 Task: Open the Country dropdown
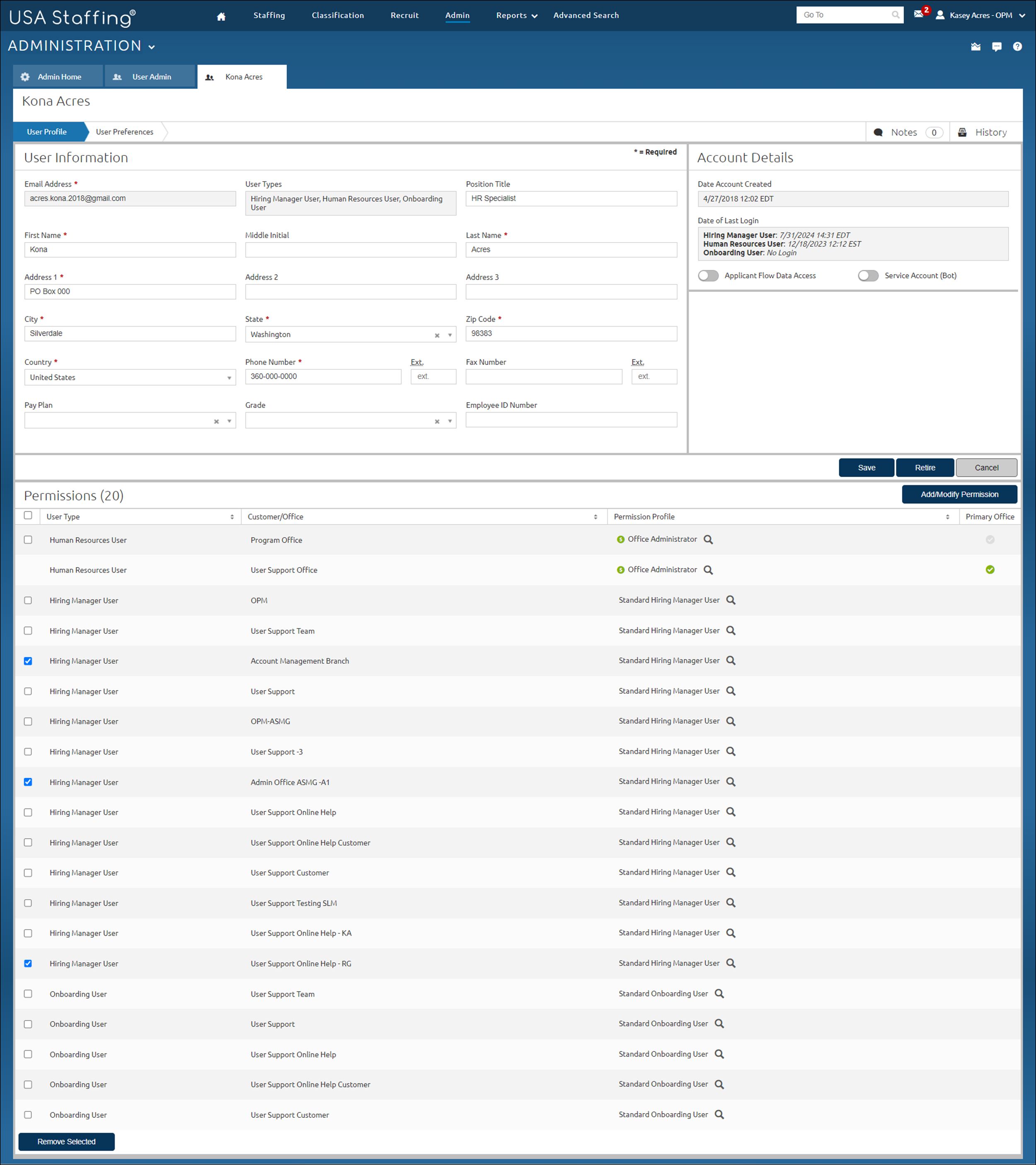130,377
